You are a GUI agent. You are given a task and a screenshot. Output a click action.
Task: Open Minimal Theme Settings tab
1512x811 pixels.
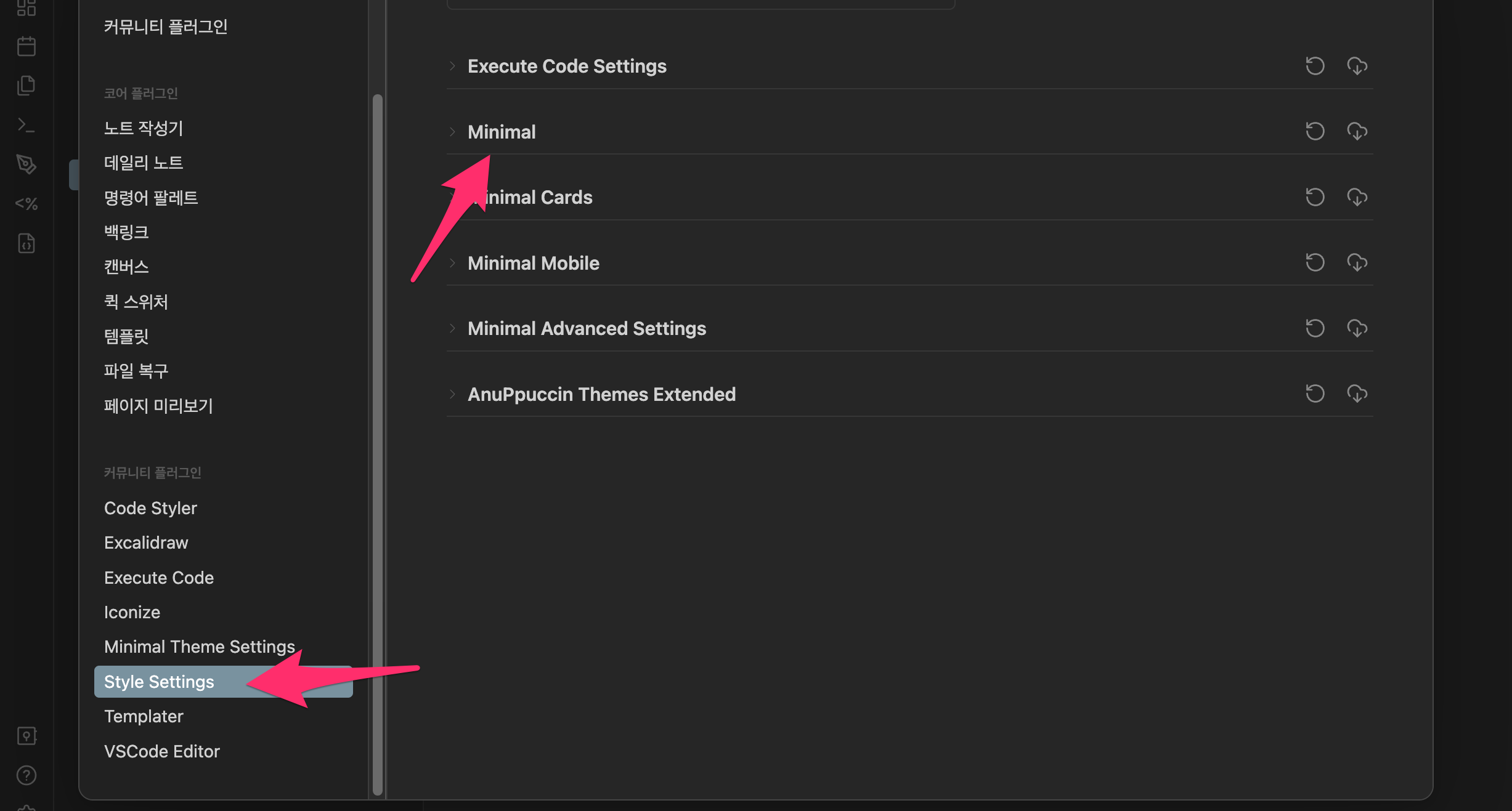(x=199, y=647)
